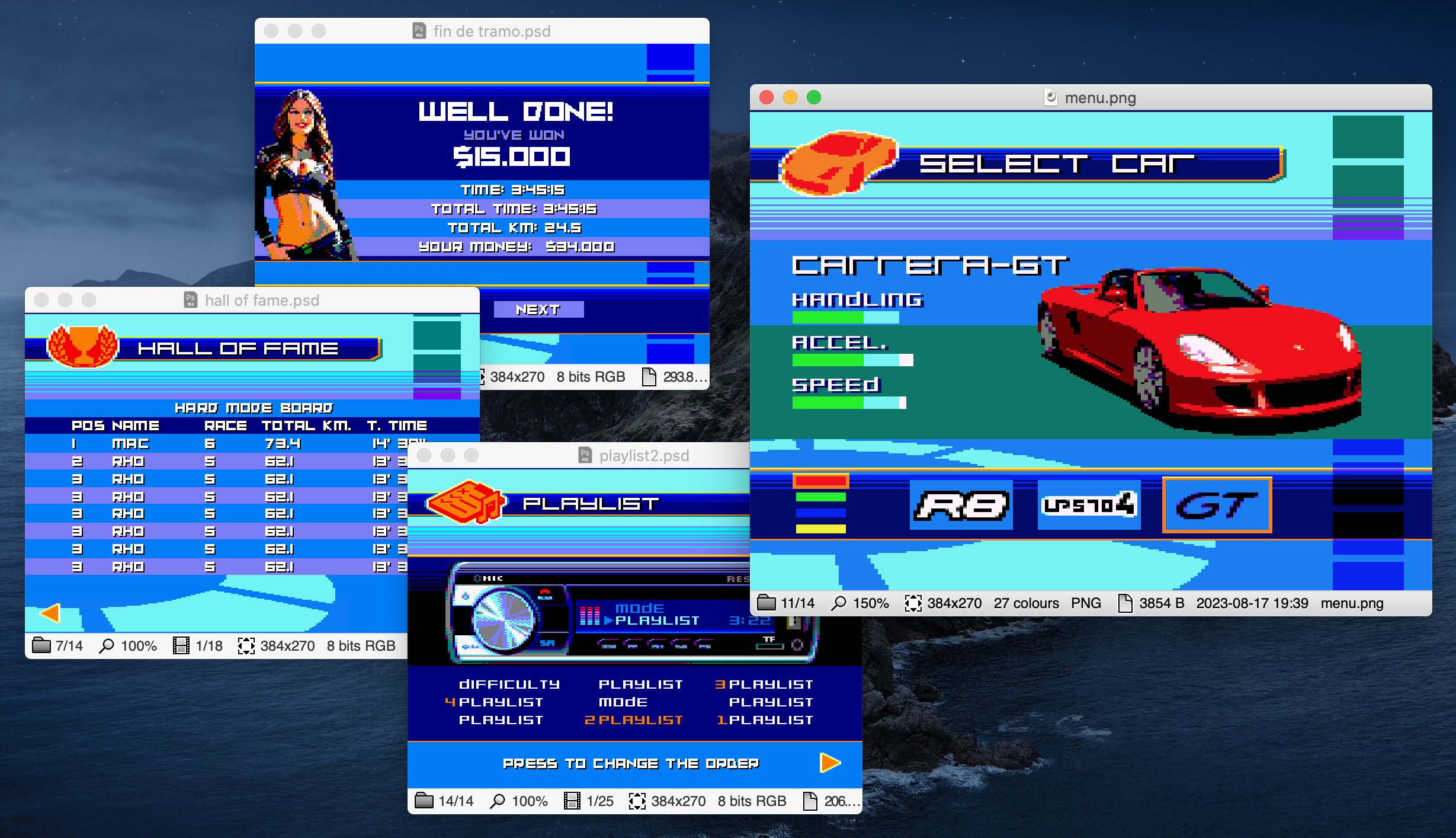Click the "293.8…" size in fin de tramo window
Screen dimensions: 1456x838
point(685,376)
